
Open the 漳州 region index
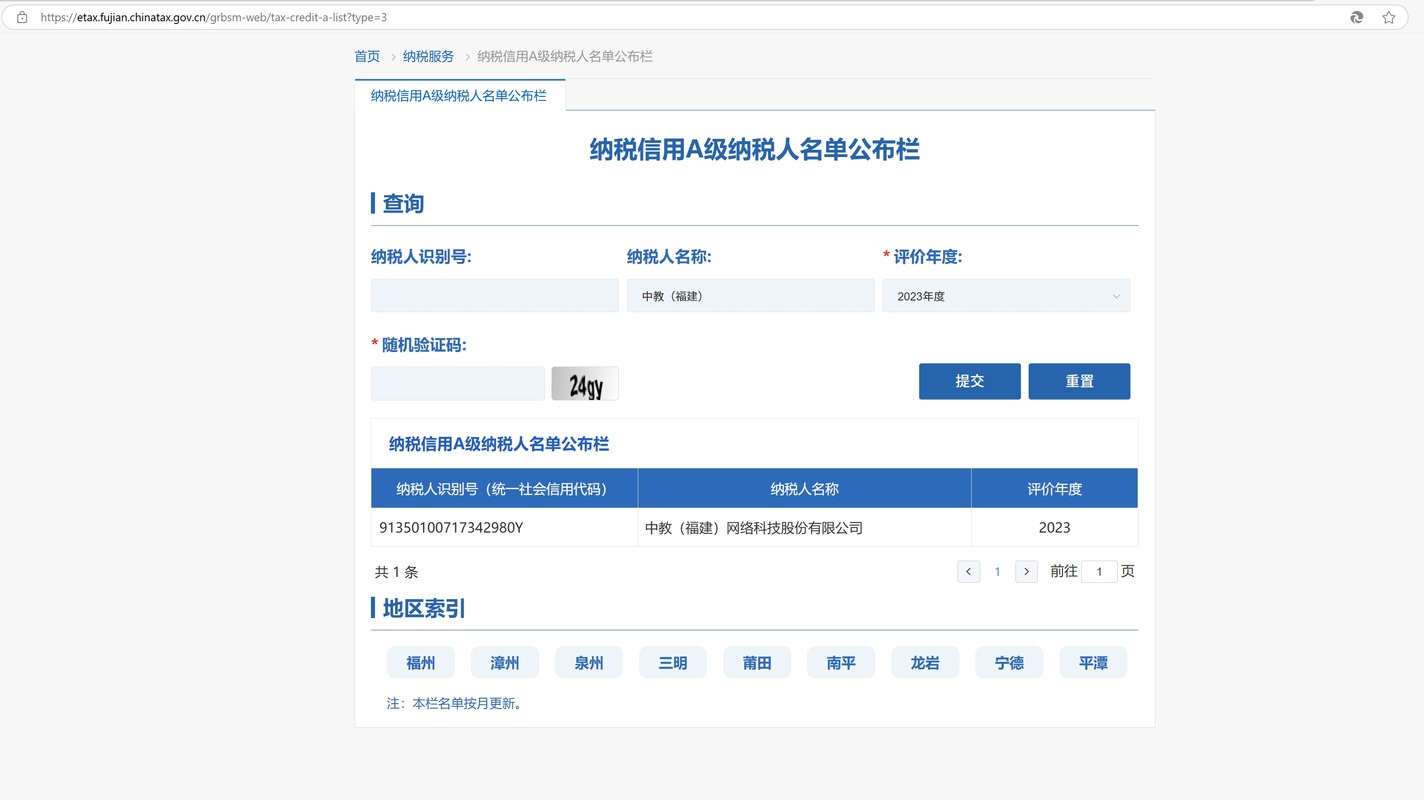[x=505, y=663]
